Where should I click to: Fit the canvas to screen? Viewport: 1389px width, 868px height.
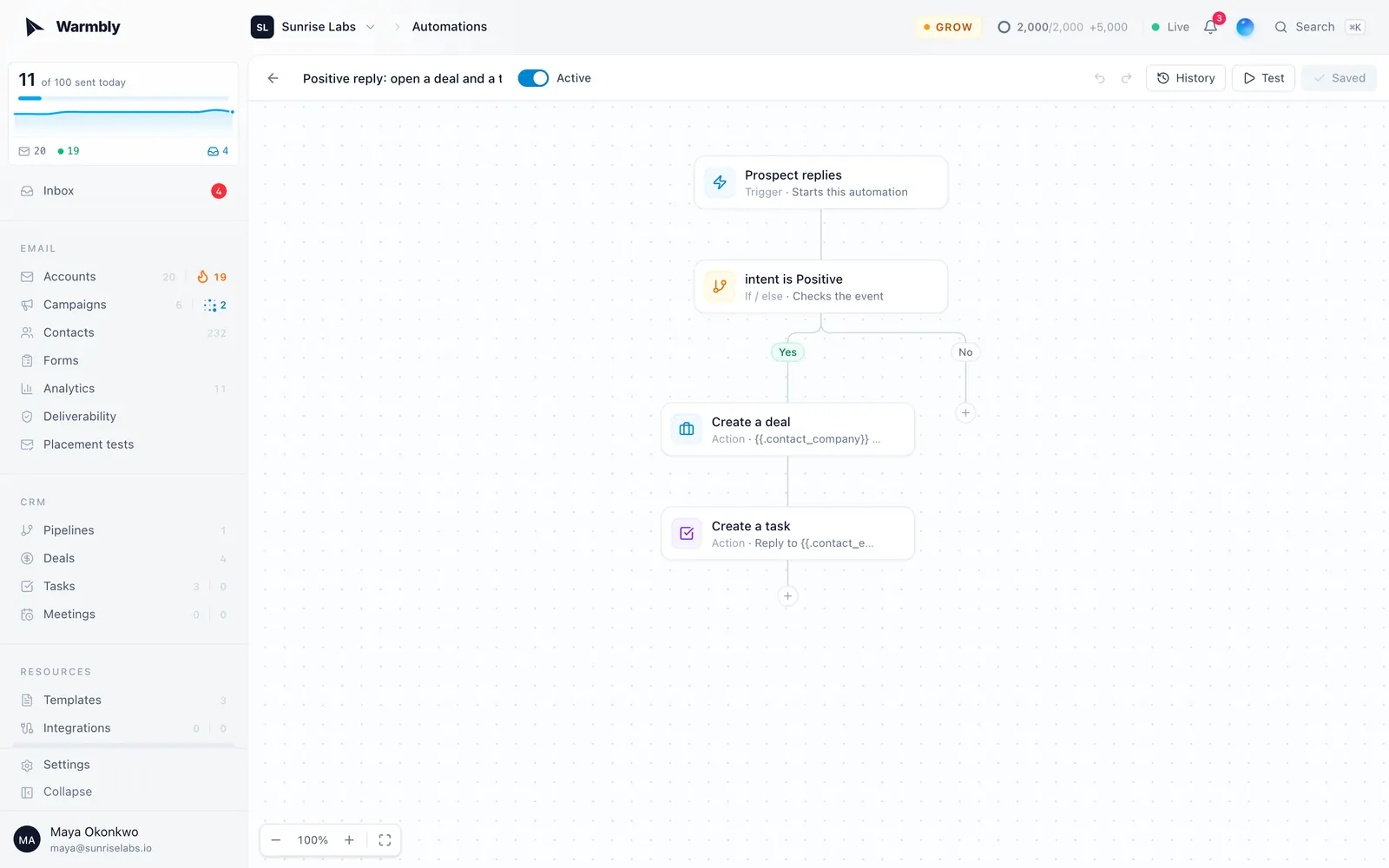[385, 840]
